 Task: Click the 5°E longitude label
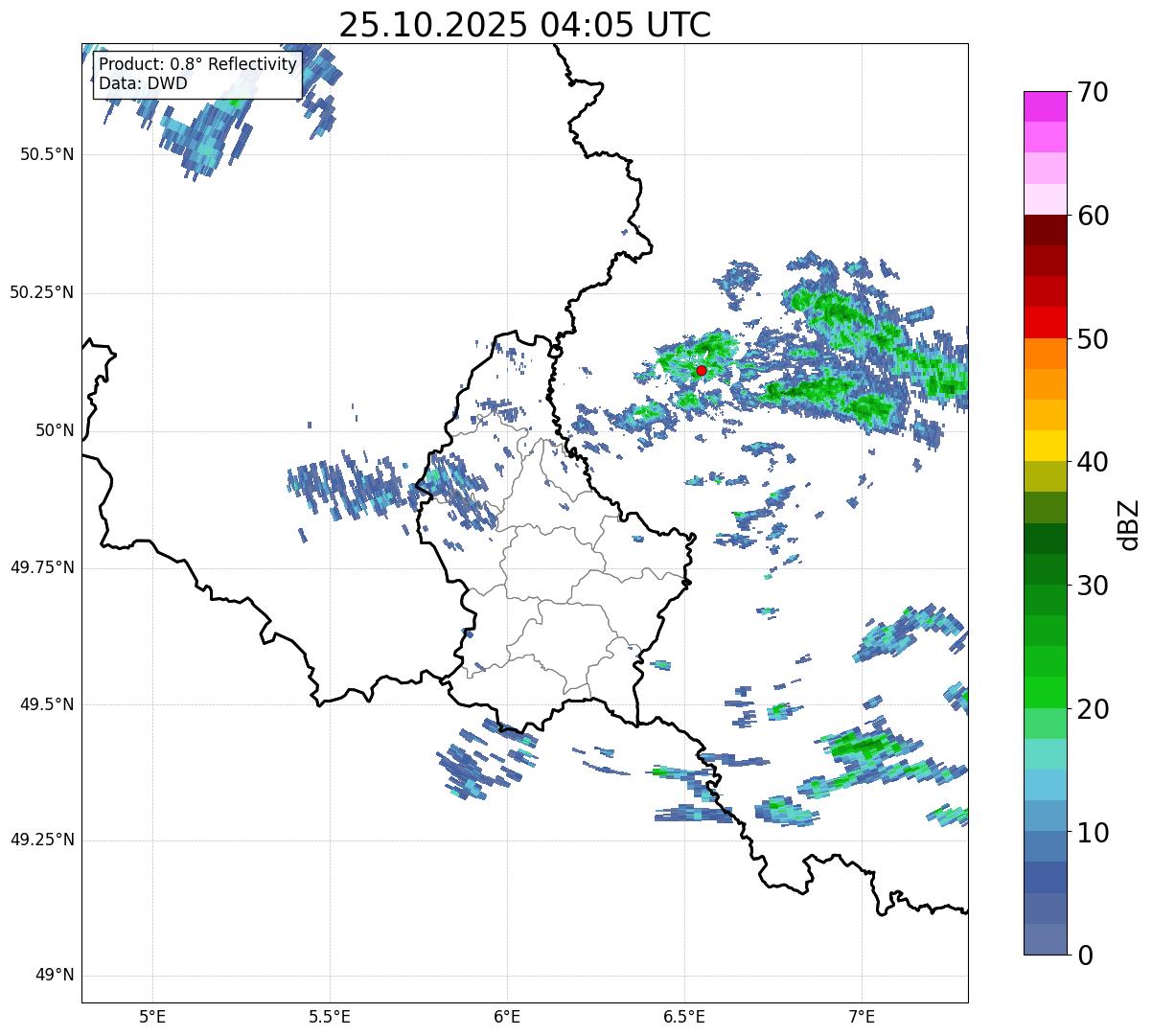(152, 1016)
